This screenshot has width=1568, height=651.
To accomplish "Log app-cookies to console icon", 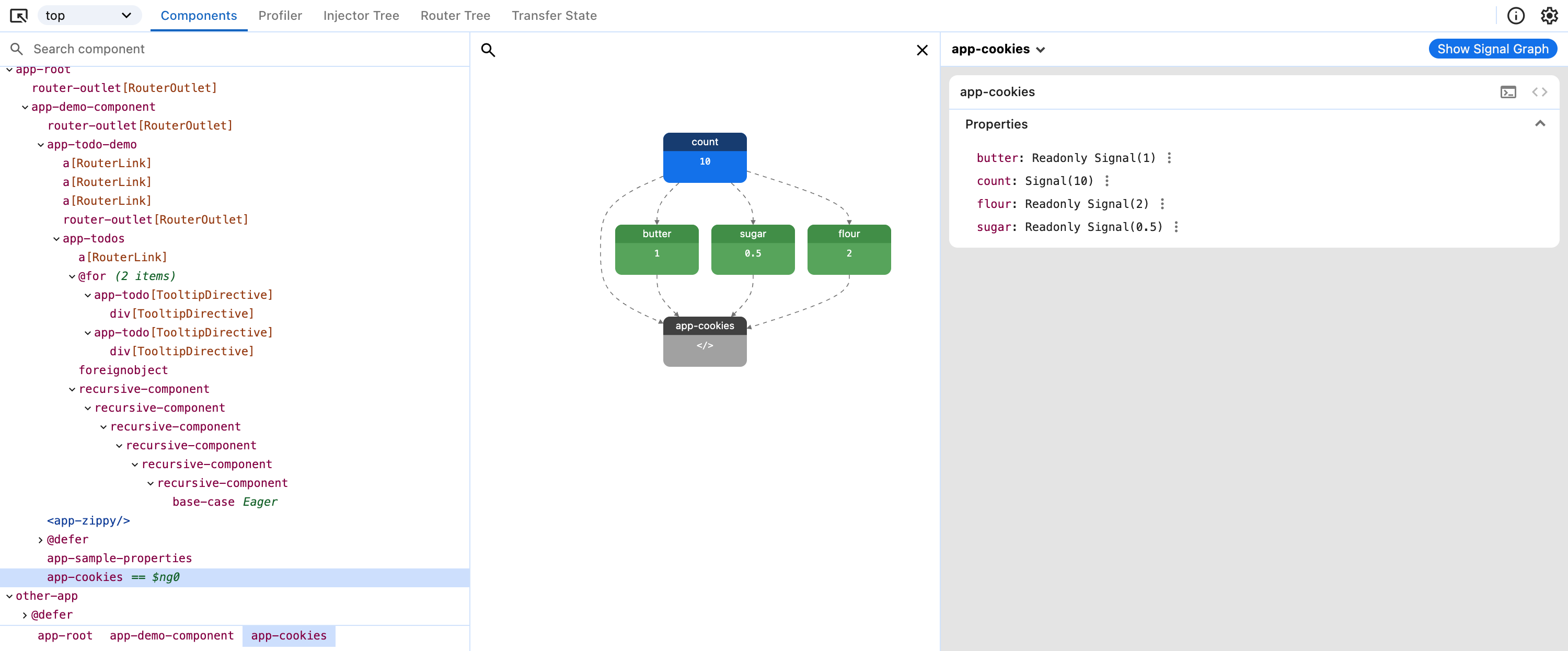I will click(1508, 92).
